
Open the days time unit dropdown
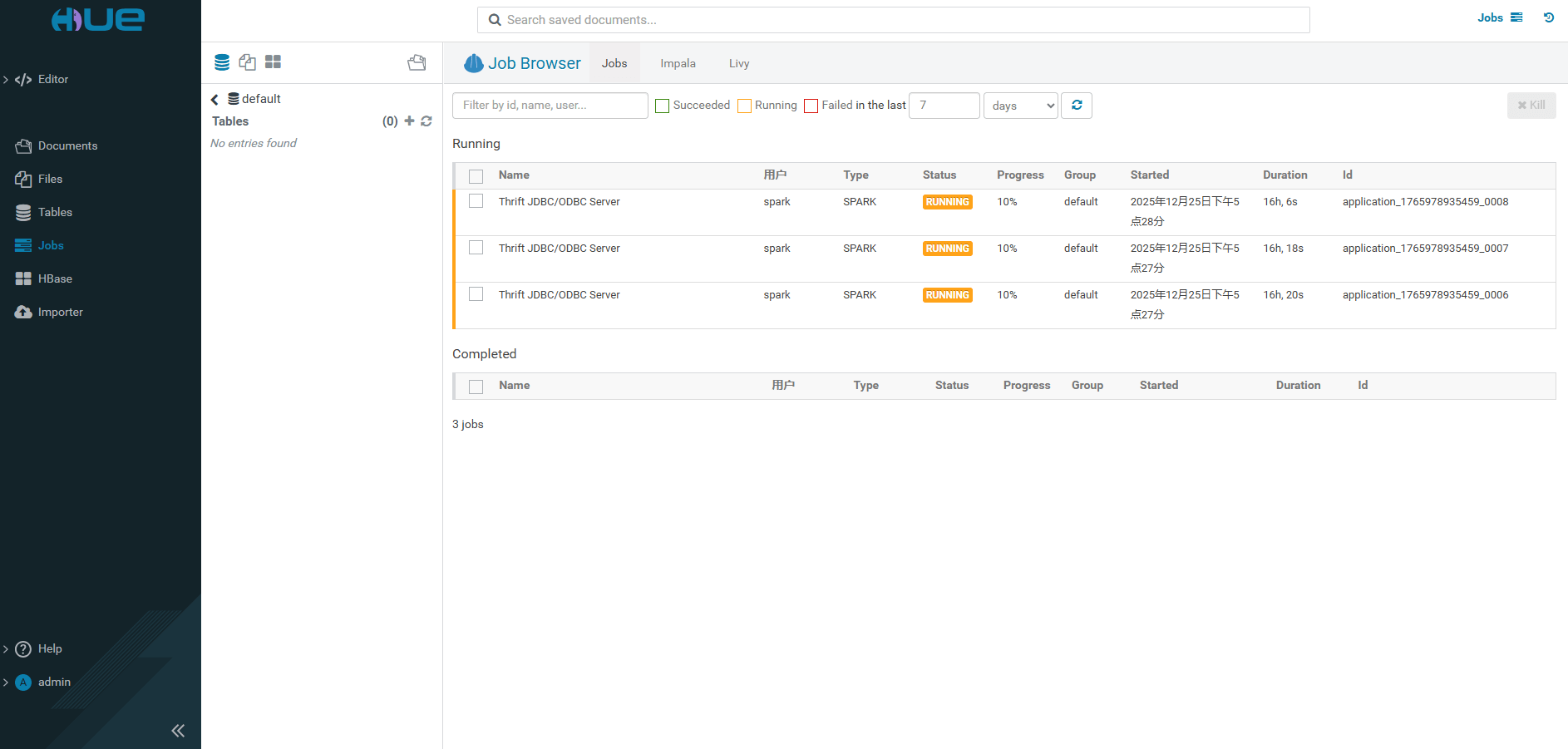click(x=1020, y=106)
